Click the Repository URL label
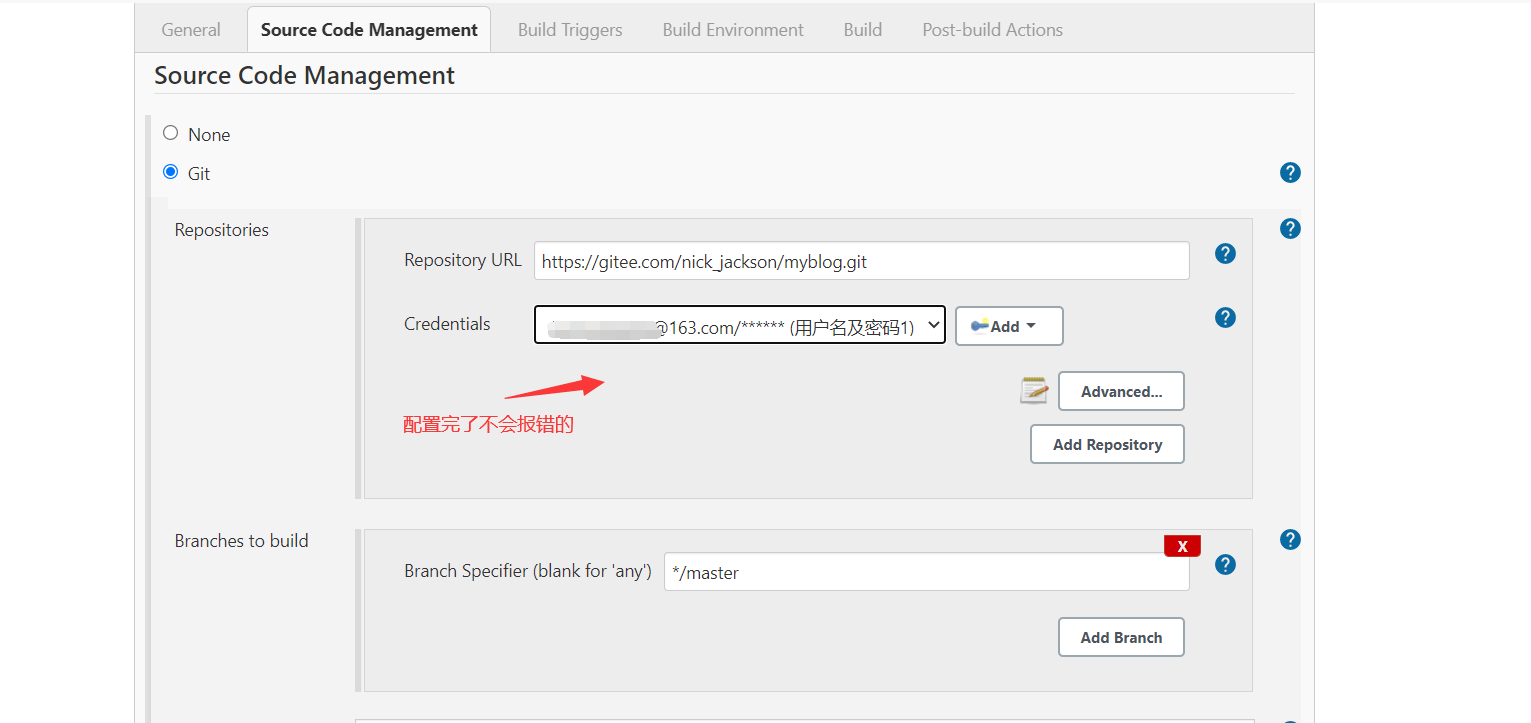Viewport: 1531px width, 723px height. (x=463, y=260)
